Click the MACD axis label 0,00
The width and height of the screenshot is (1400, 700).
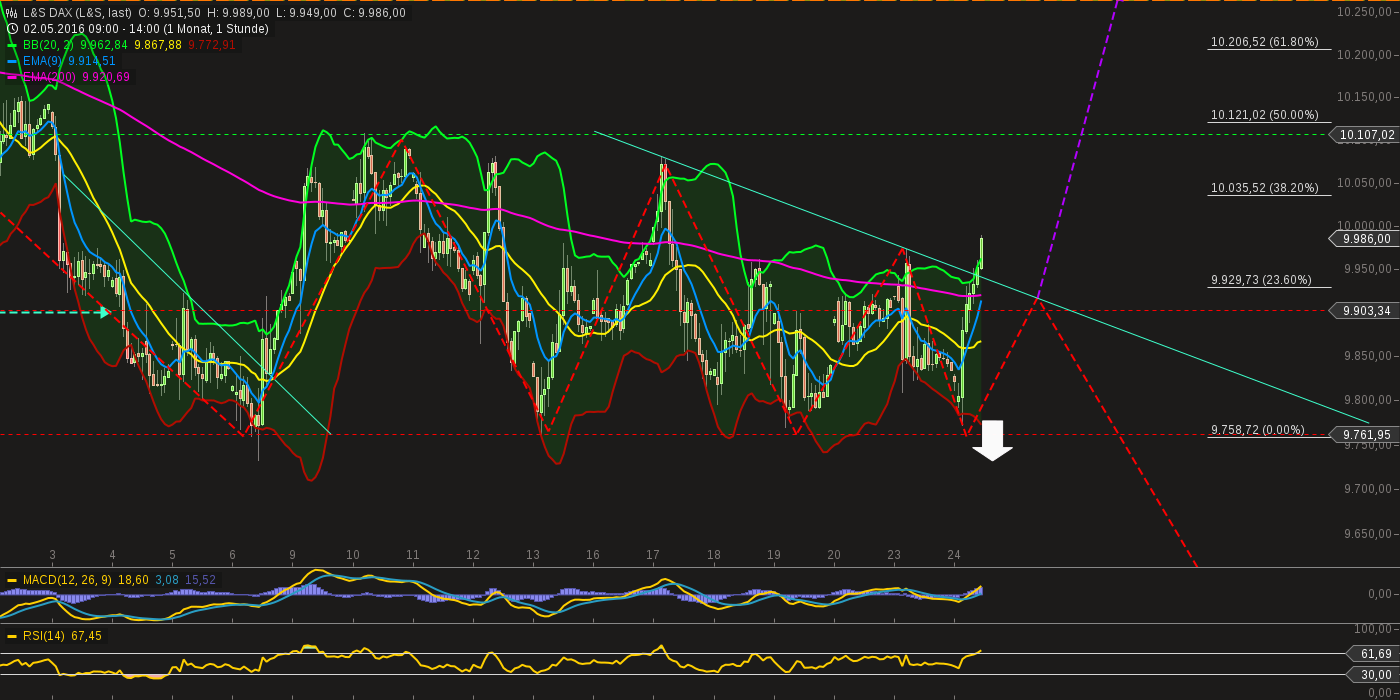coord(1379,594)
